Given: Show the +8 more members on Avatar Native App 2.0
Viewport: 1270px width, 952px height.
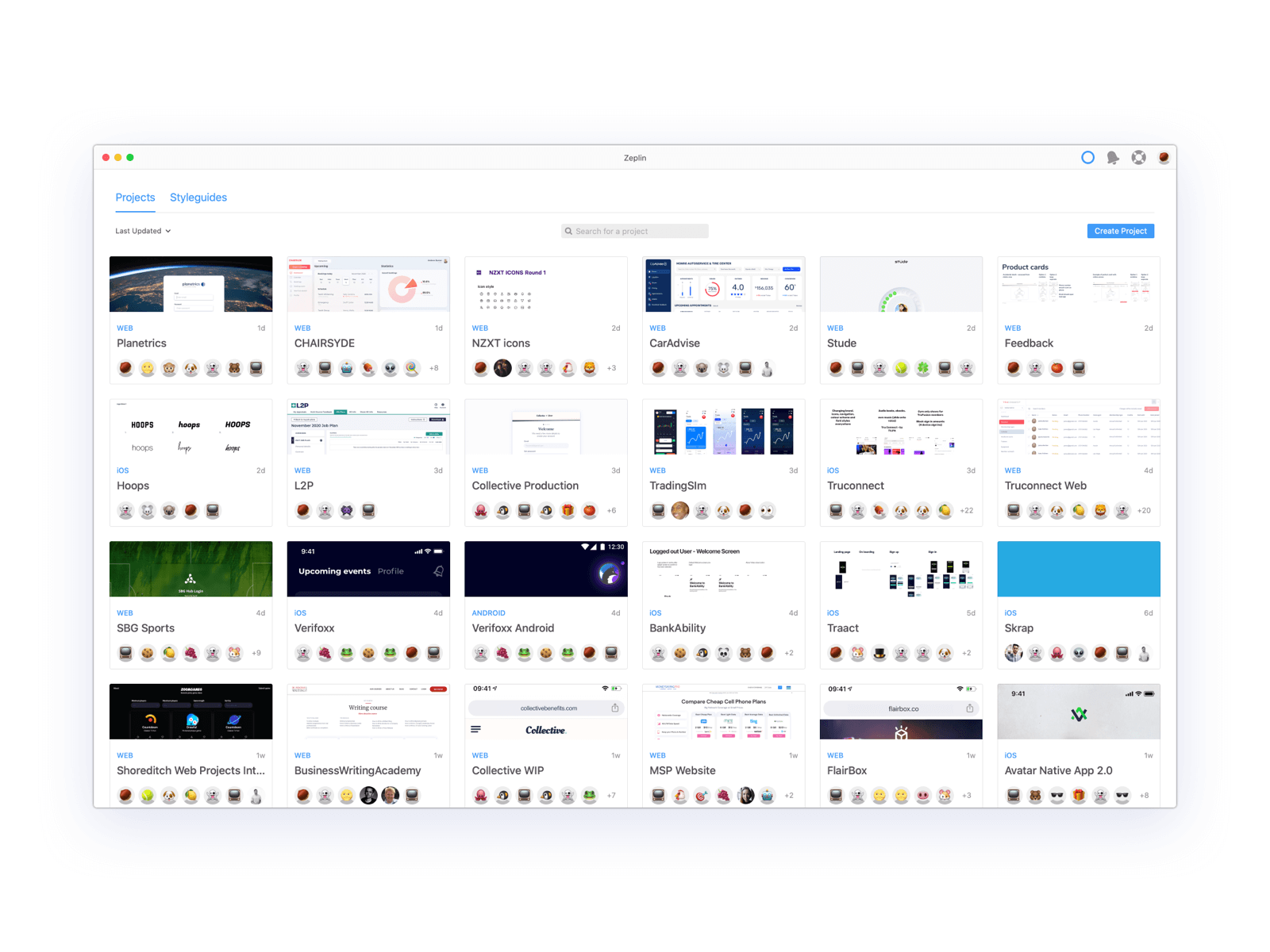Looking at the screenshot, I should click(x=1144, y=795).
